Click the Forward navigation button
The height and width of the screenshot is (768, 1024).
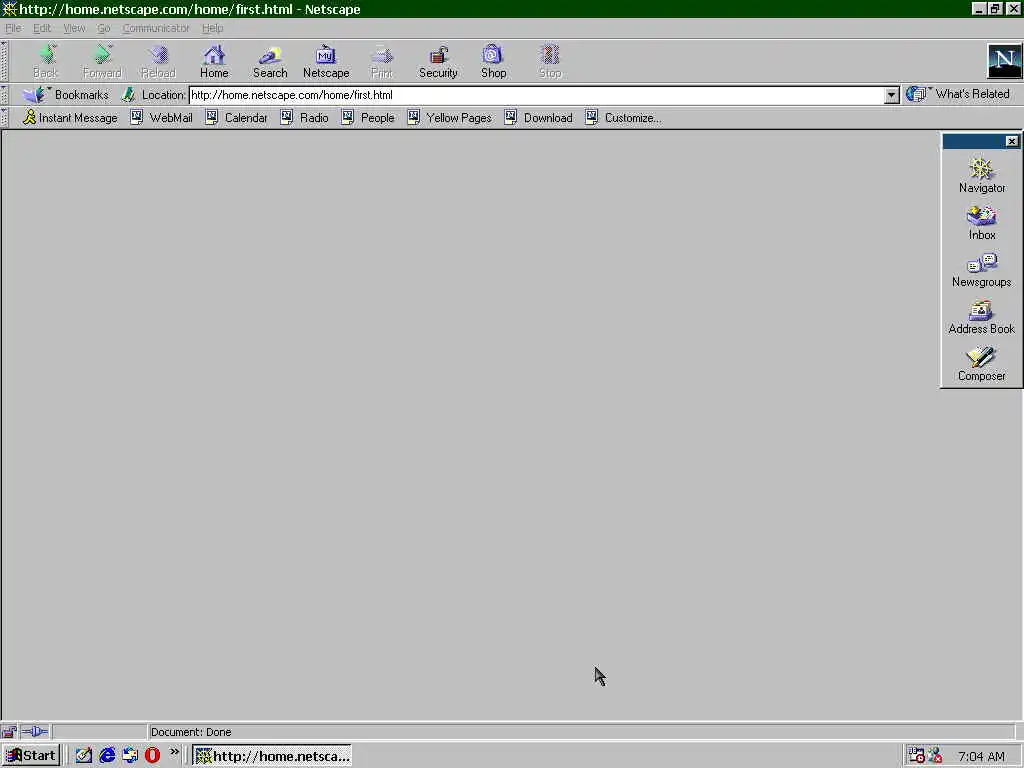[x=102, y=61]
